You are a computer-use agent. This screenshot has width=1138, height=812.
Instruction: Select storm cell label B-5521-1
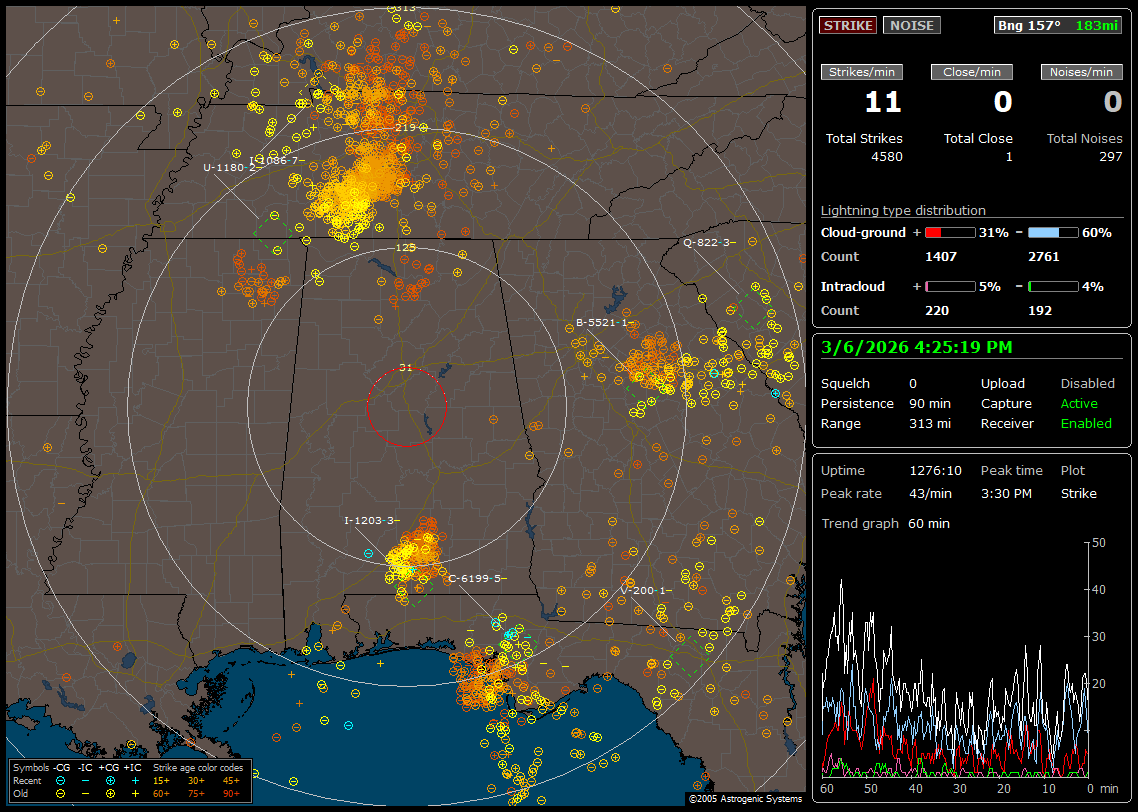[602, 322]
